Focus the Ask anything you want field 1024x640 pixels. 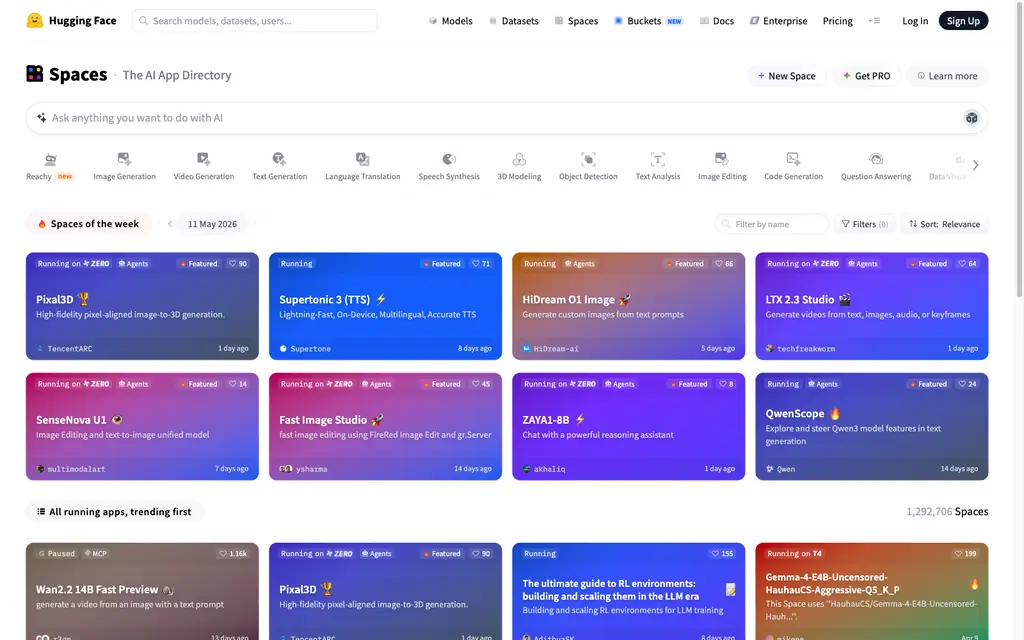pos(506,118)
